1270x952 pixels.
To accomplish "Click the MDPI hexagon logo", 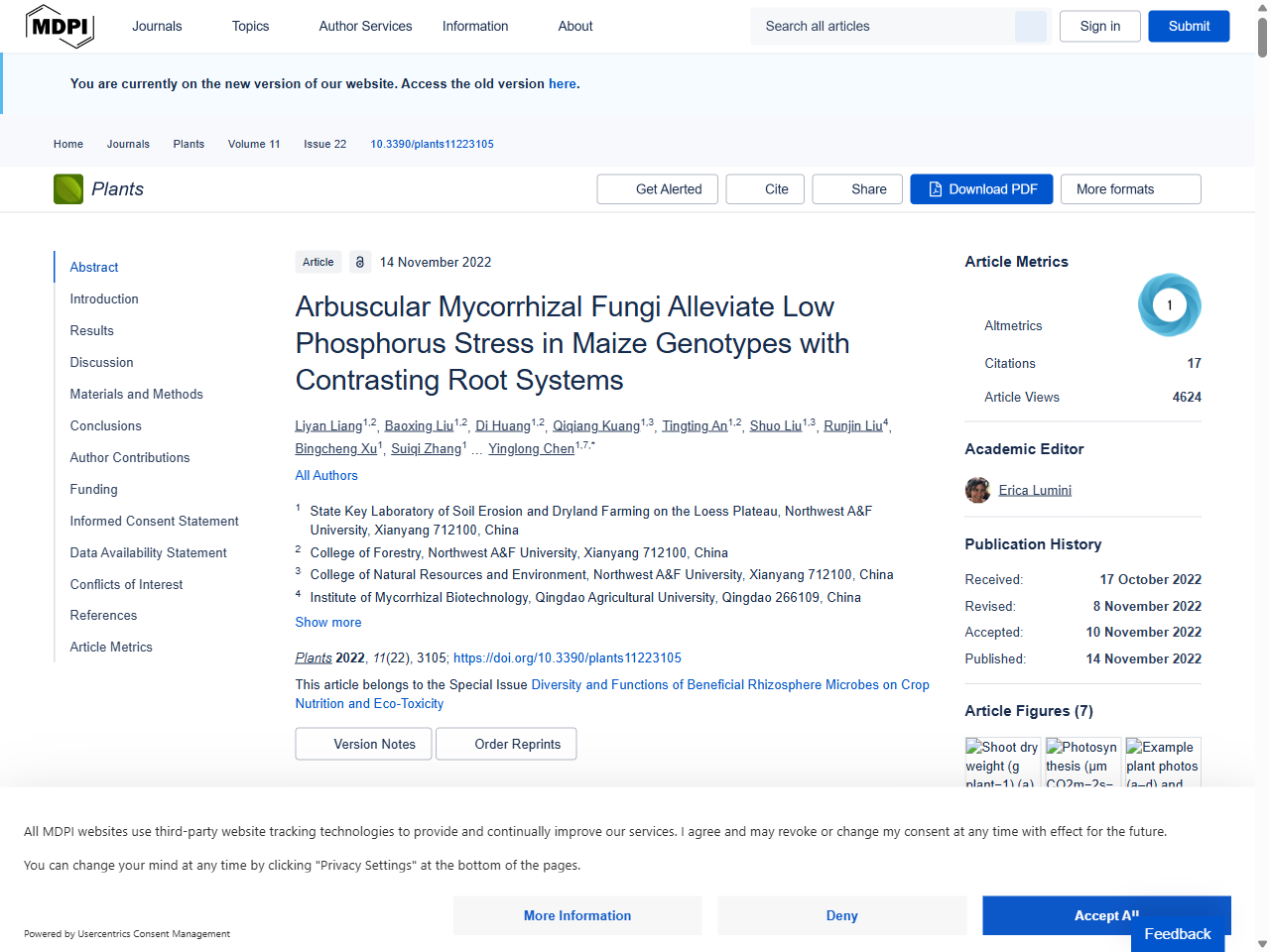I will pos(60,26).
